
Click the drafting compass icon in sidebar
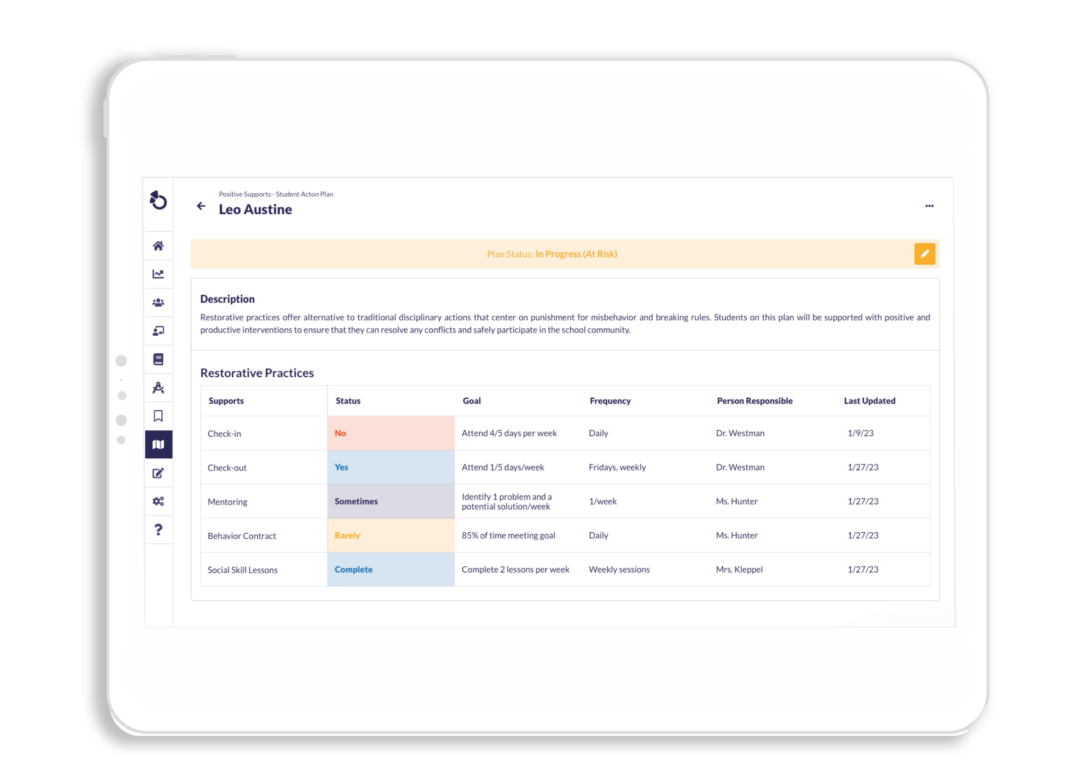(x=158, y=388)
